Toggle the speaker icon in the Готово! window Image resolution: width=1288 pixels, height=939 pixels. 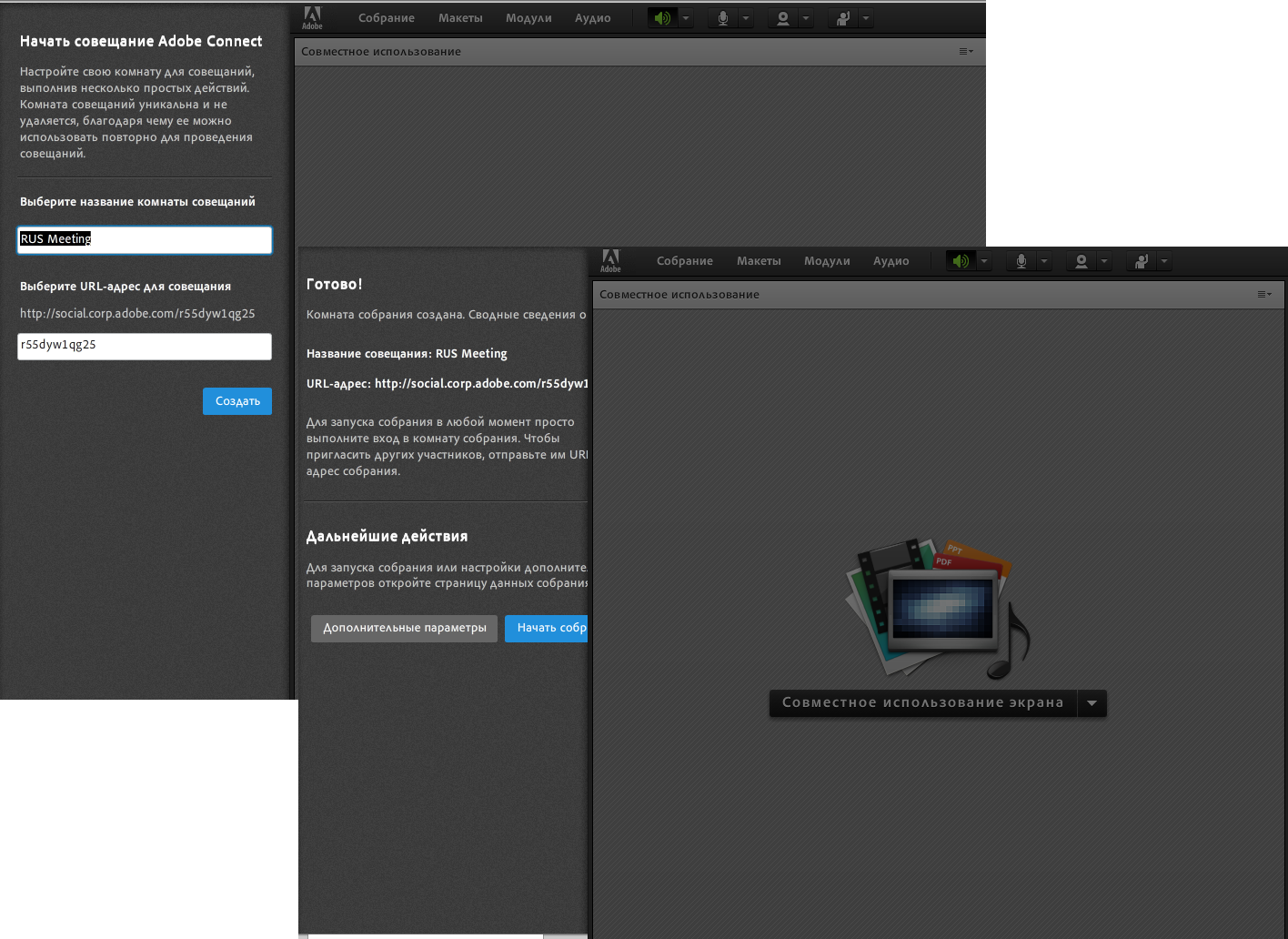click(x=961, y=261)
